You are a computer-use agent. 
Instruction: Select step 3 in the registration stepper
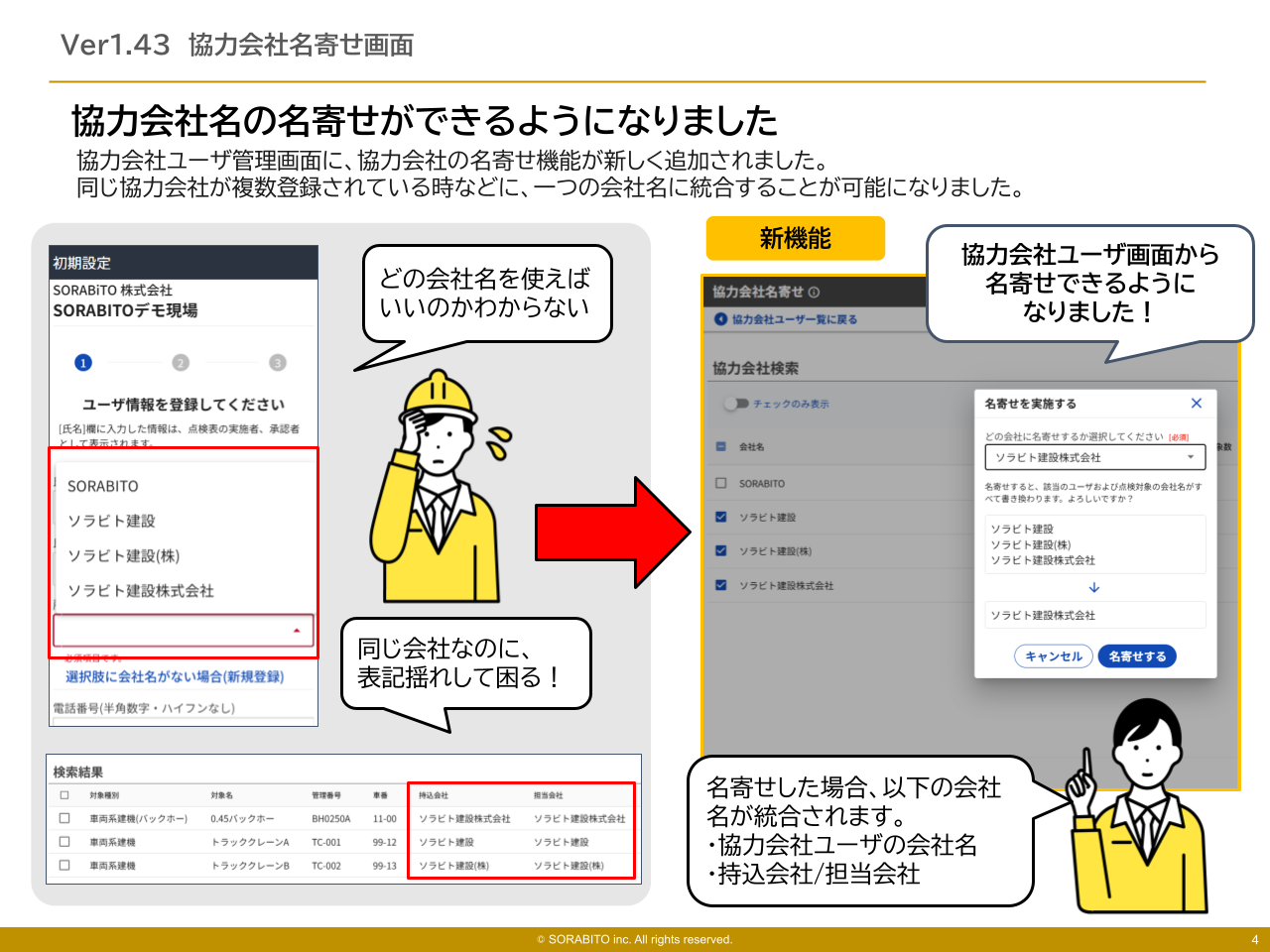[x=278, y=362]
